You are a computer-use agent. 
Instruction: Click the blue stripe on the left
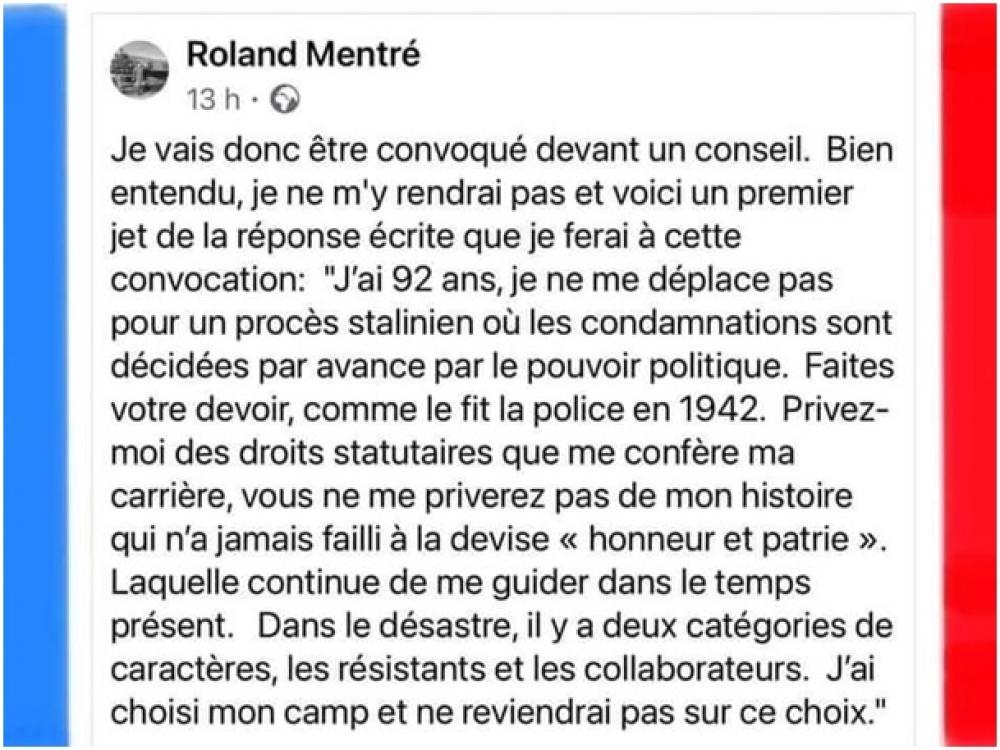(x=36, y=375)
